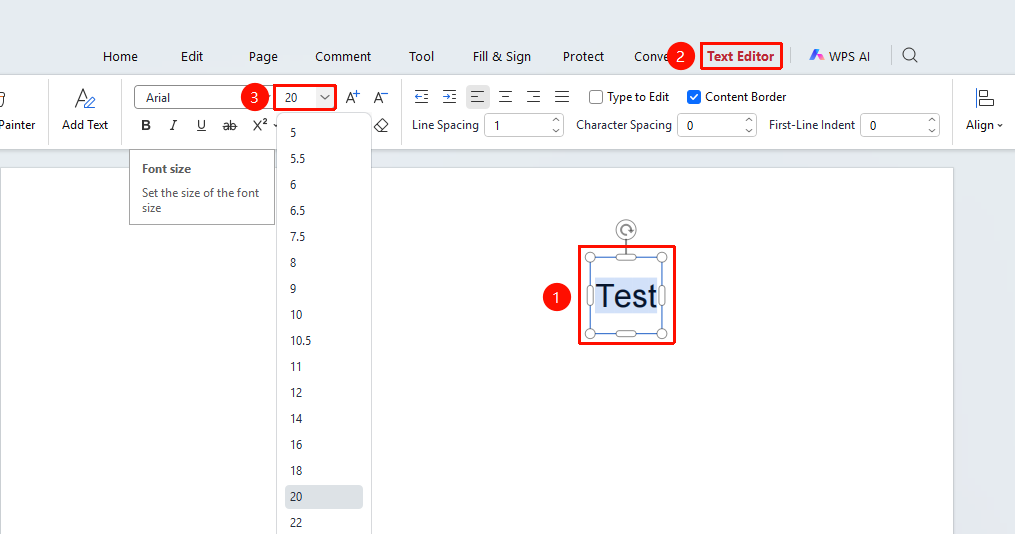Choose font size 6
Viewport: 1015px width, 534px height.
(324, 184)
